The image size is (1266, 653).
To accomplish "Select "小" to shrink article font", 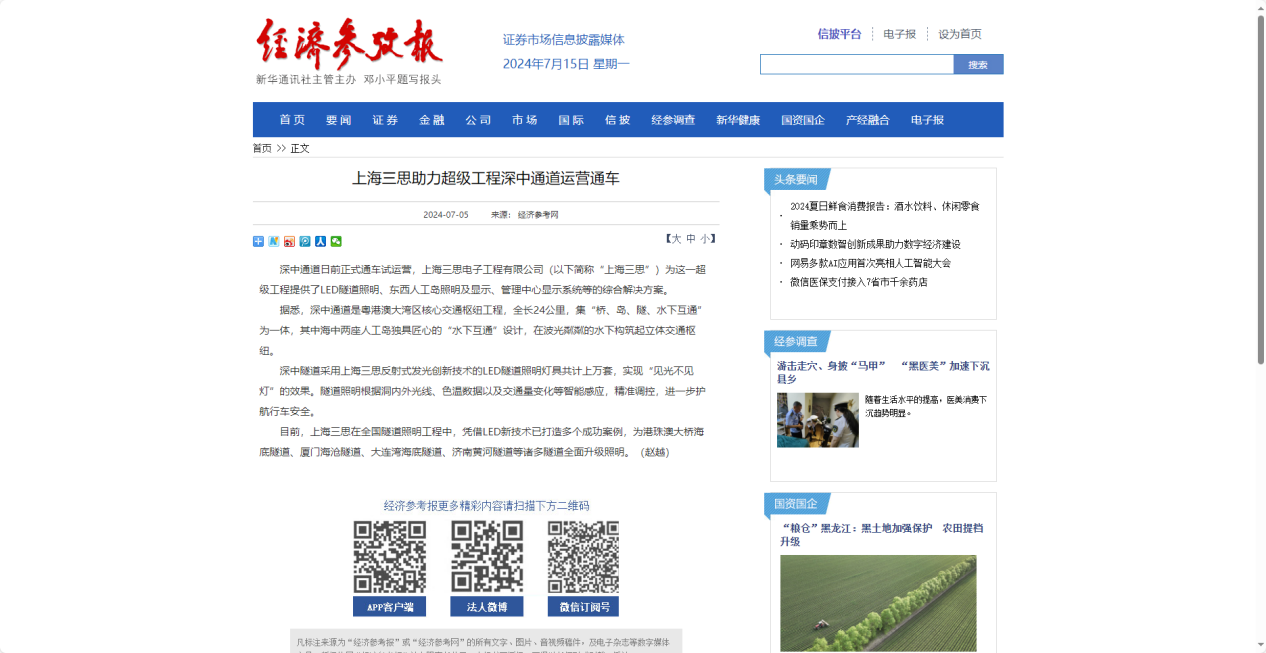I will coord(704,240).
